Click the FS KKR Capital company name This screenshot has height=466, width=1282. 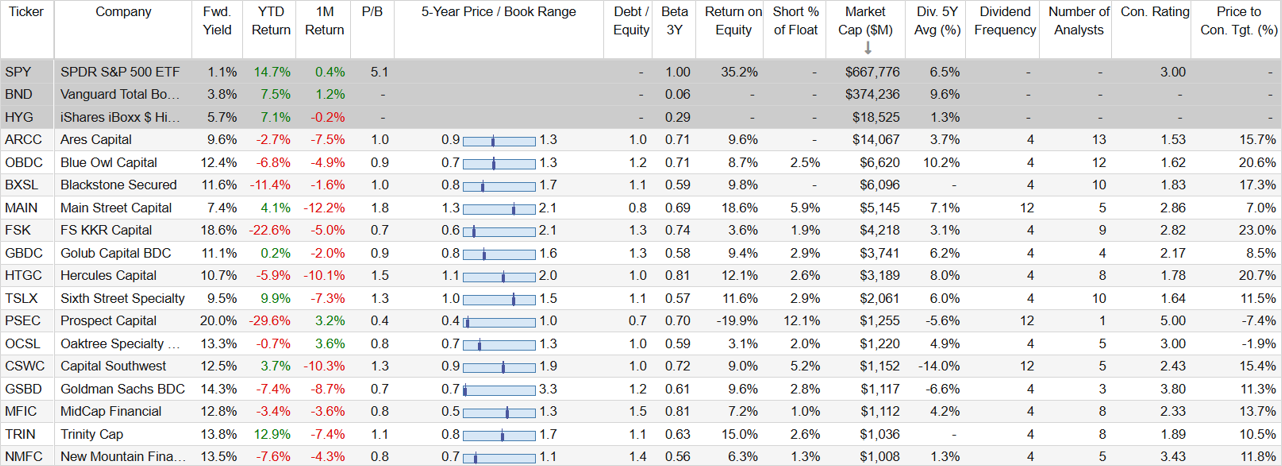106,230
